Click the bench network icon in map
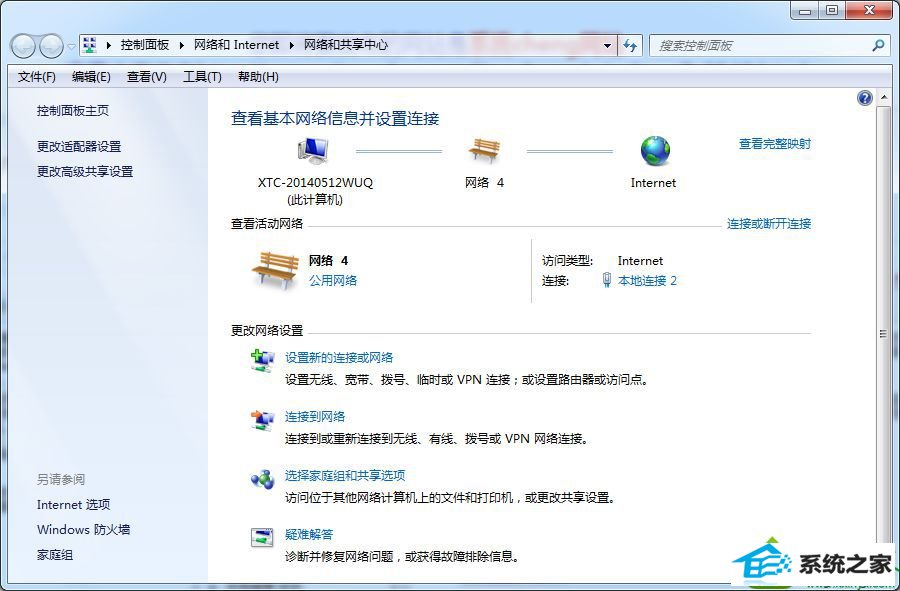 tap(484, 151)
